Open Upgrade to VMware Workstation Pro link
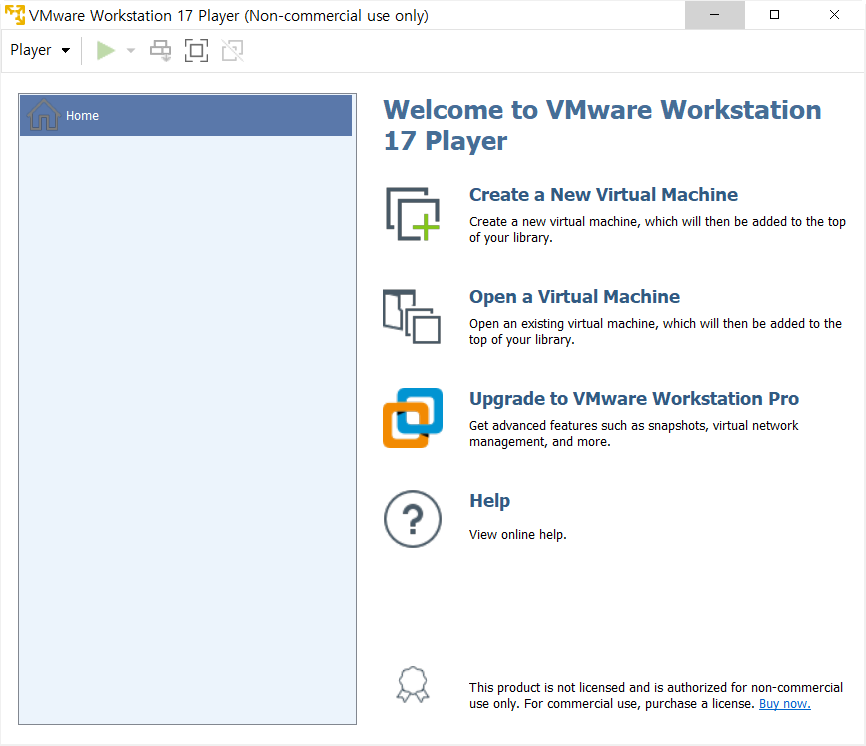Screen dimensions: 866x746 point(634,399)
